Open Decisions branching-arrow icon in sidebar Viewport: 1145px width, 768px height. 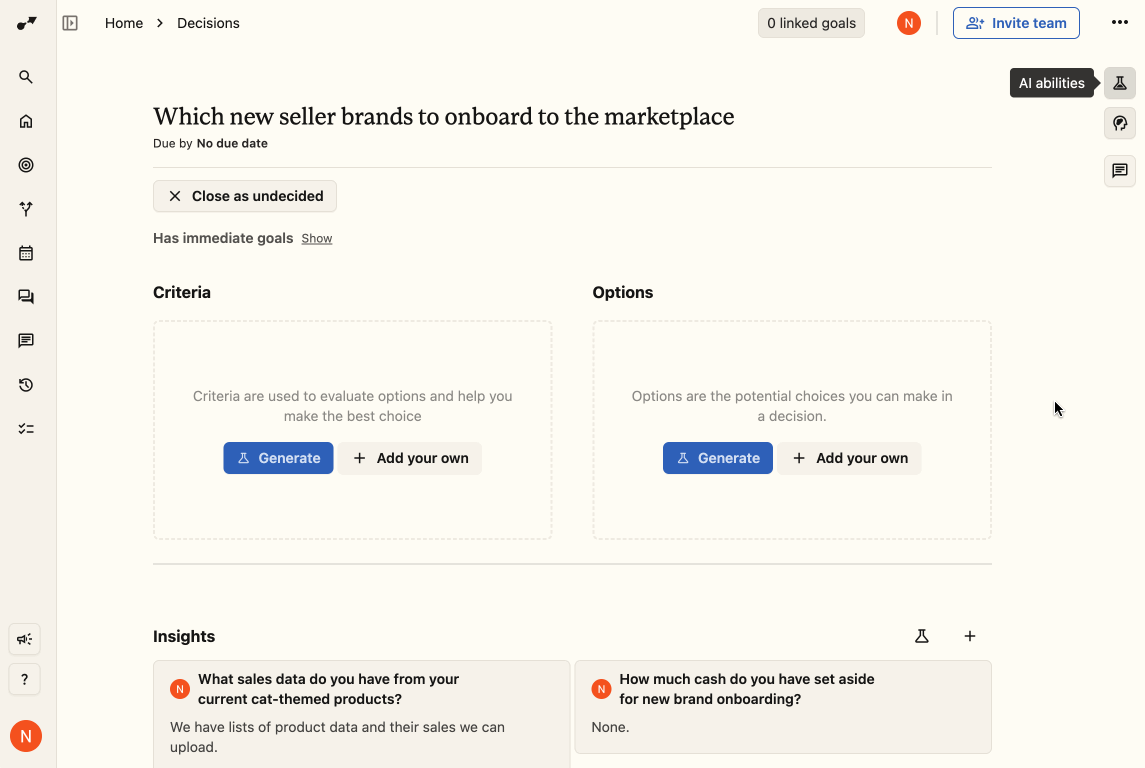click(x=26, y=210)
